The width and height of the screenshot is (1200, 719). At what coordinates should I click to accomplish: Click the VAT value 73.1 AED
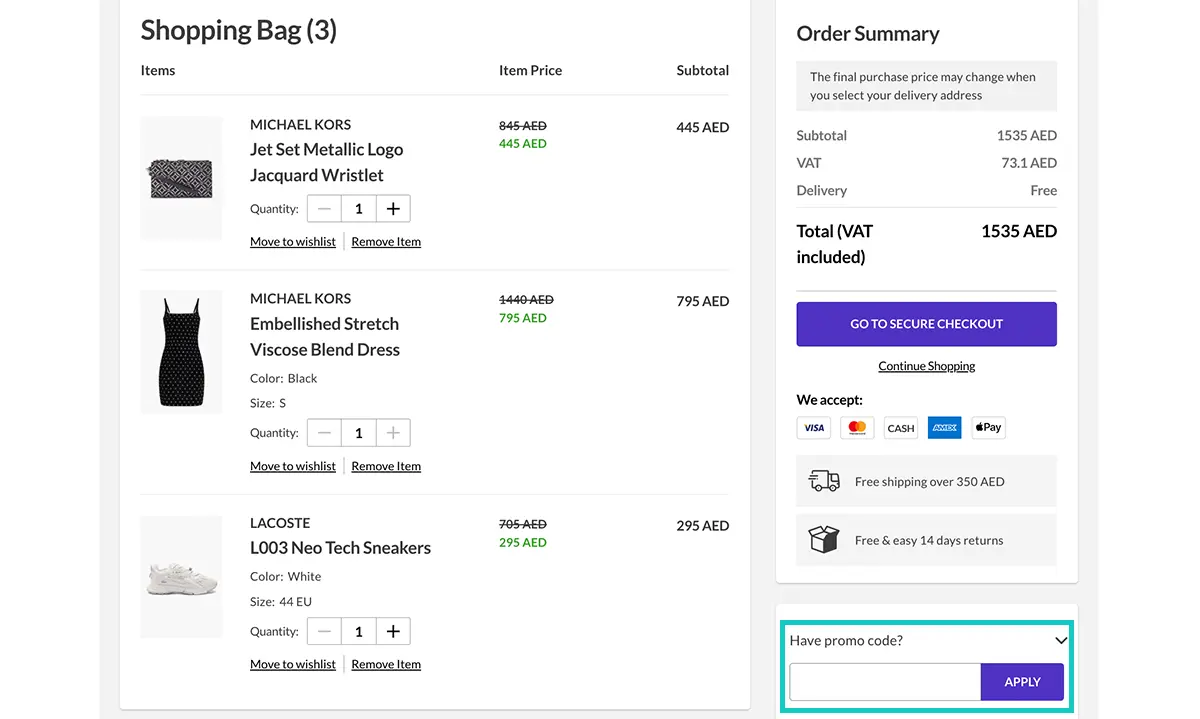pyautogui.click(x=1029, y=163)
